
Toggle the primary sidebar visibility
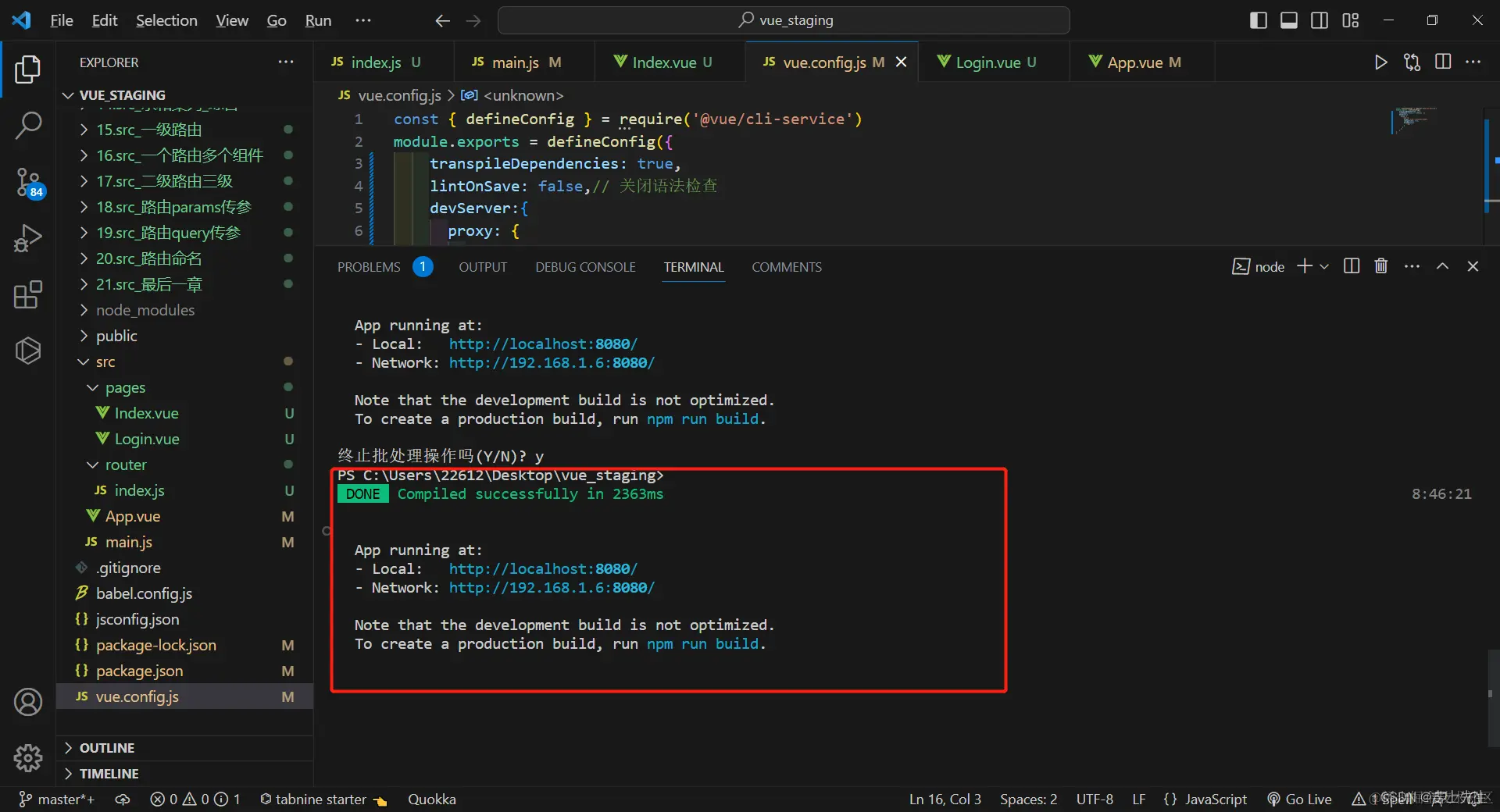(x=1258, y=20)
